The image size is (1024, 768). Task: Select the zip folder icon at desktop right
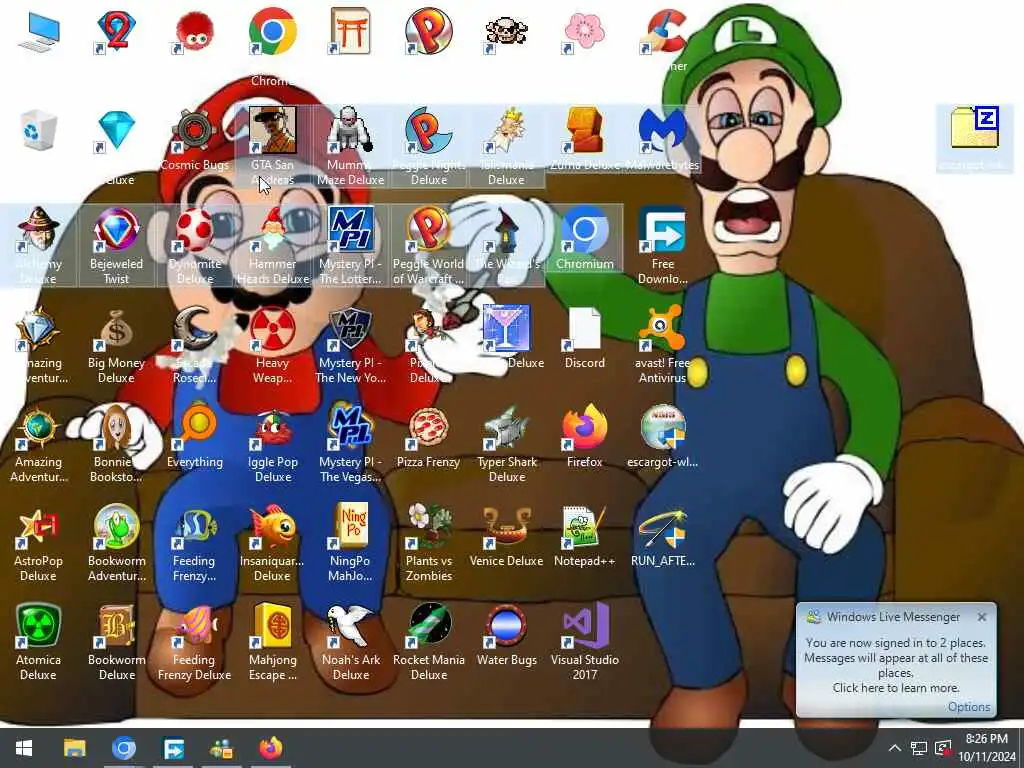point(974,129)
